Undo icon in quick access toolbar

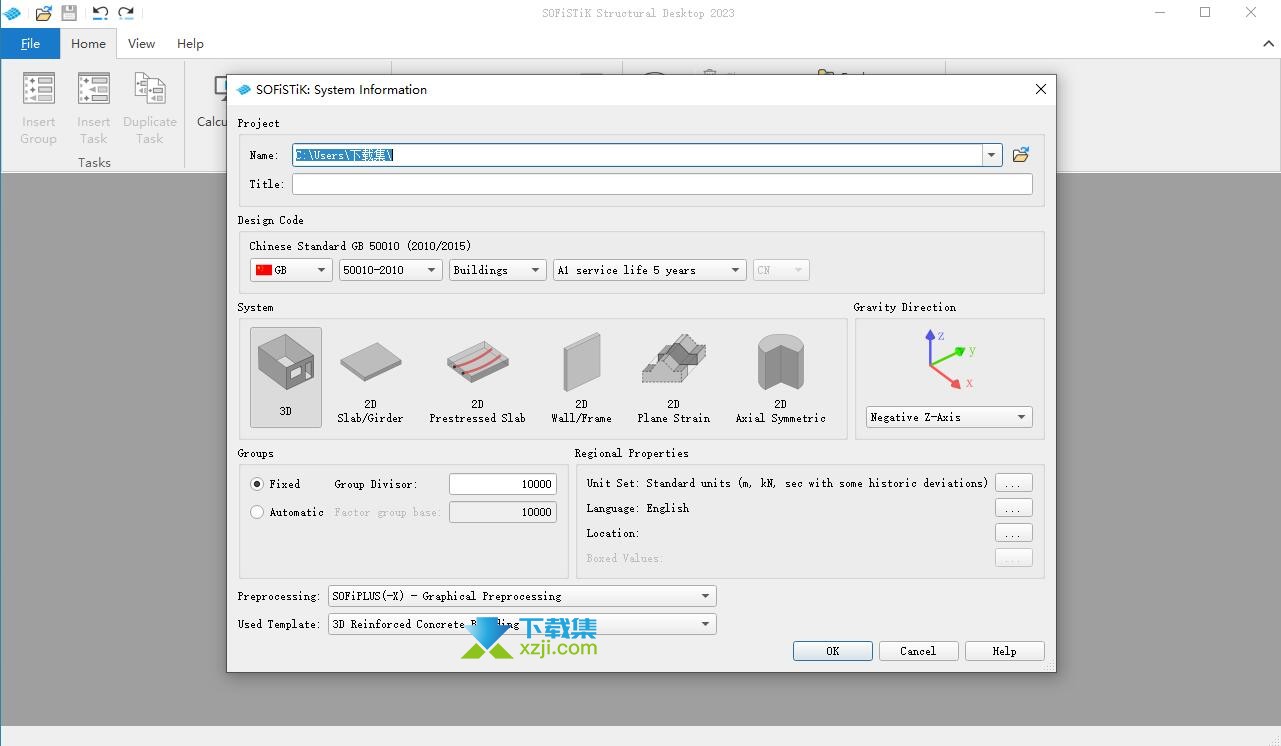(100, 13)
